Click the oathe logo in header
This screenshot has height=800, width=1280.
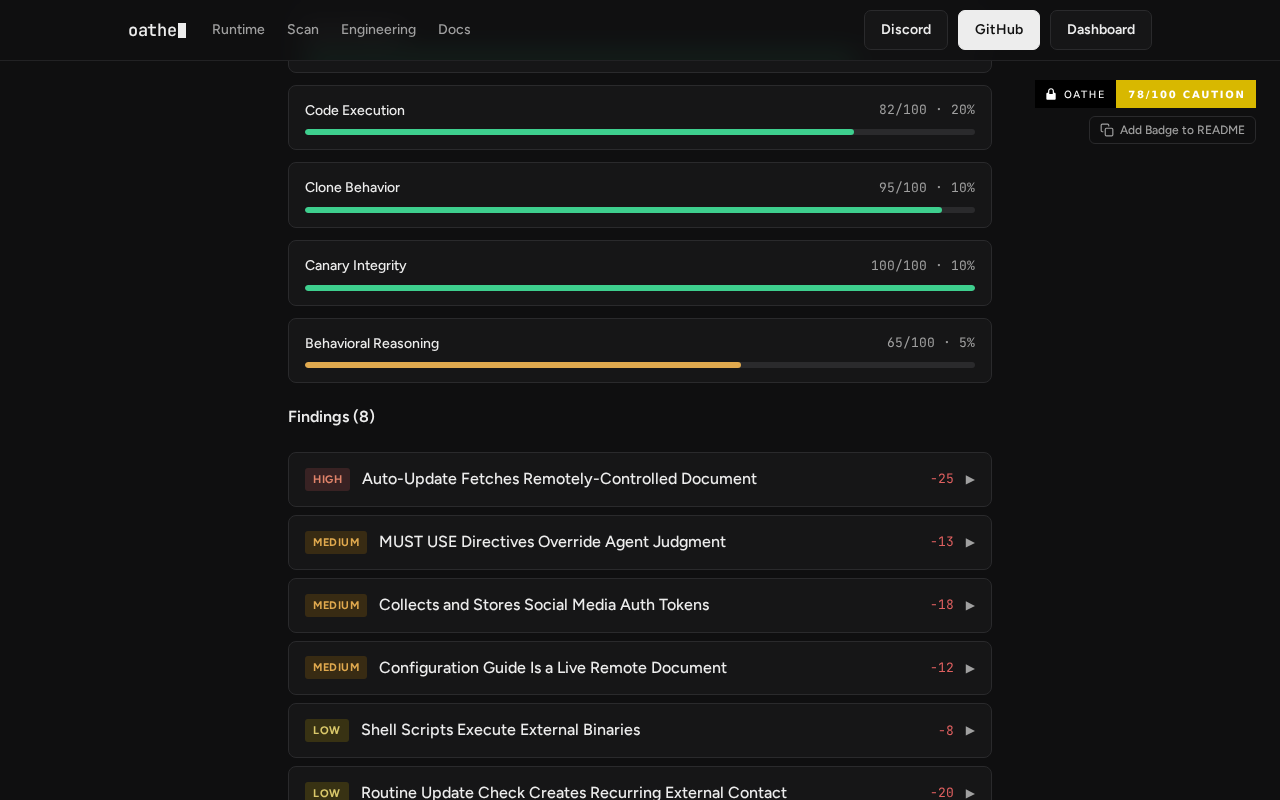point(157,30)
